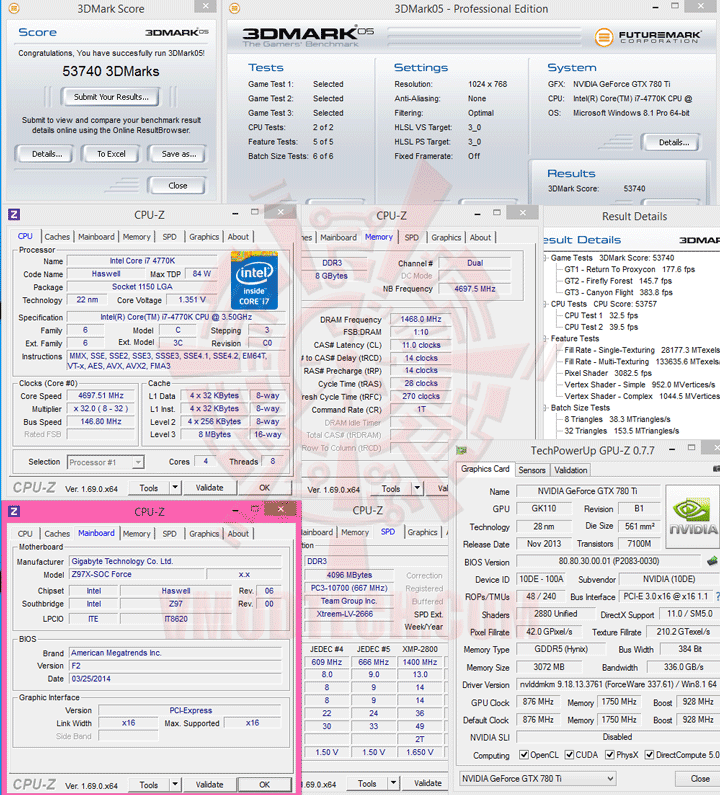Select the Pixel Shader result row

[x=608, y=373]
